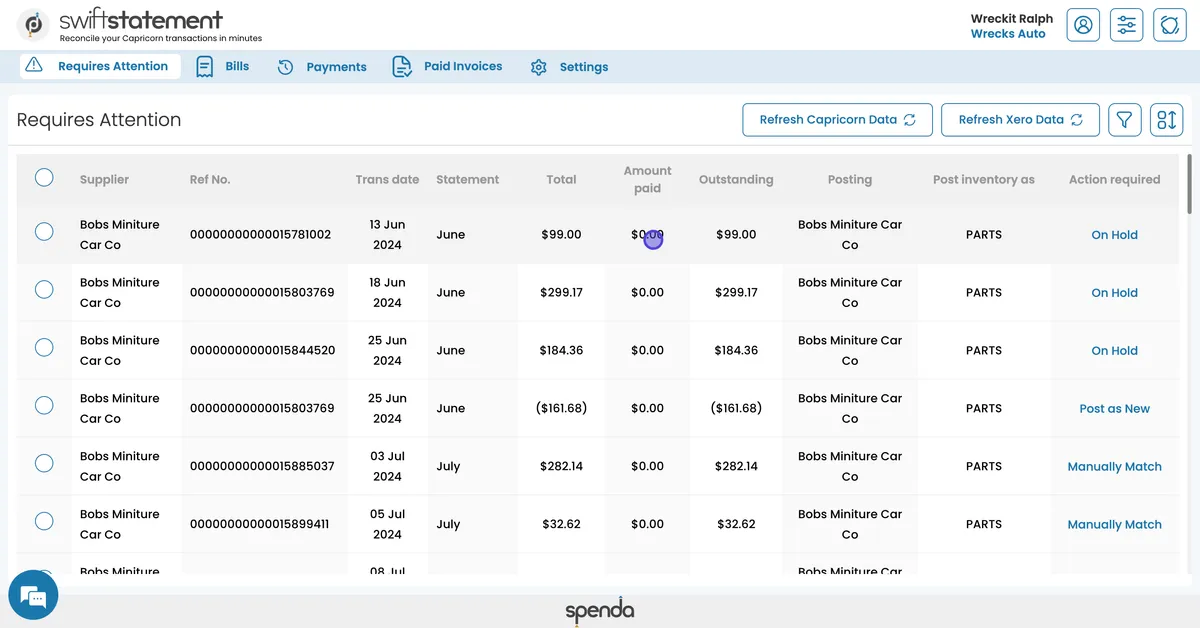1200x628 pixels.
Task: Open the user profile icon top right
Action: pos(1082,25)
